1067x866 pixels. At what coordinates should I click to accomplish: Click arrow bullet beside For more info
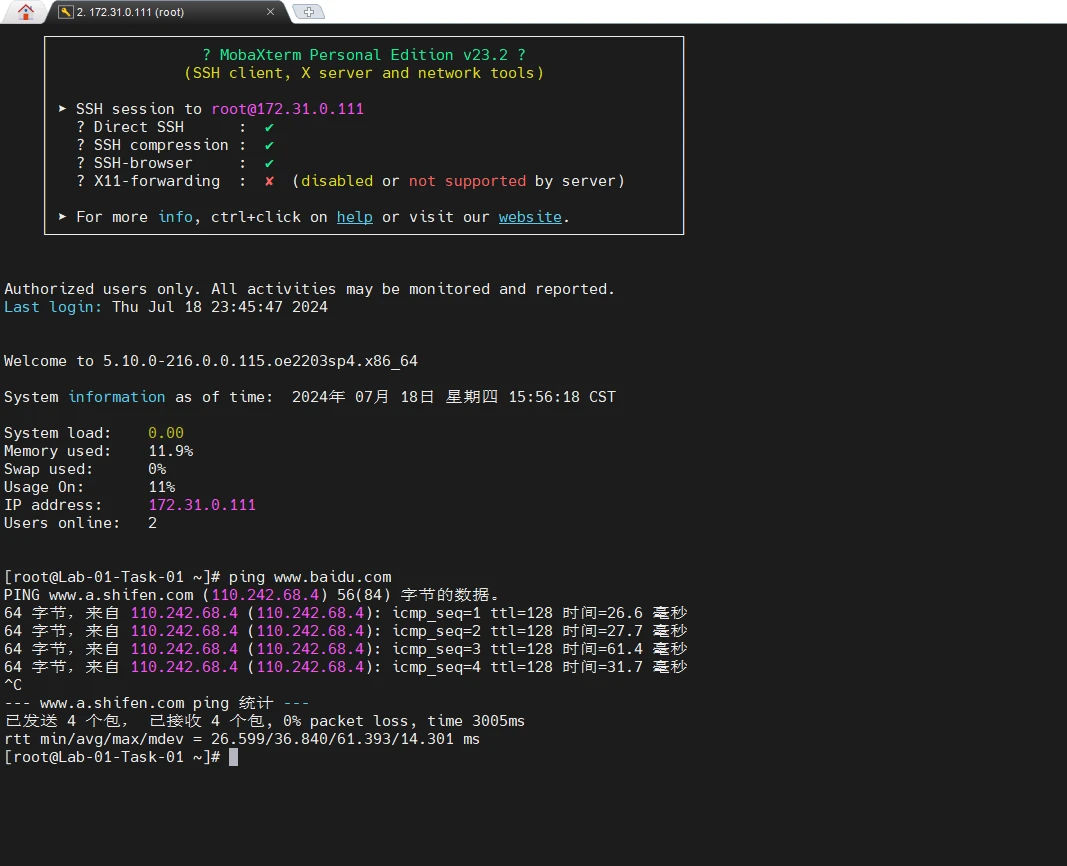(x=63, y=216)
